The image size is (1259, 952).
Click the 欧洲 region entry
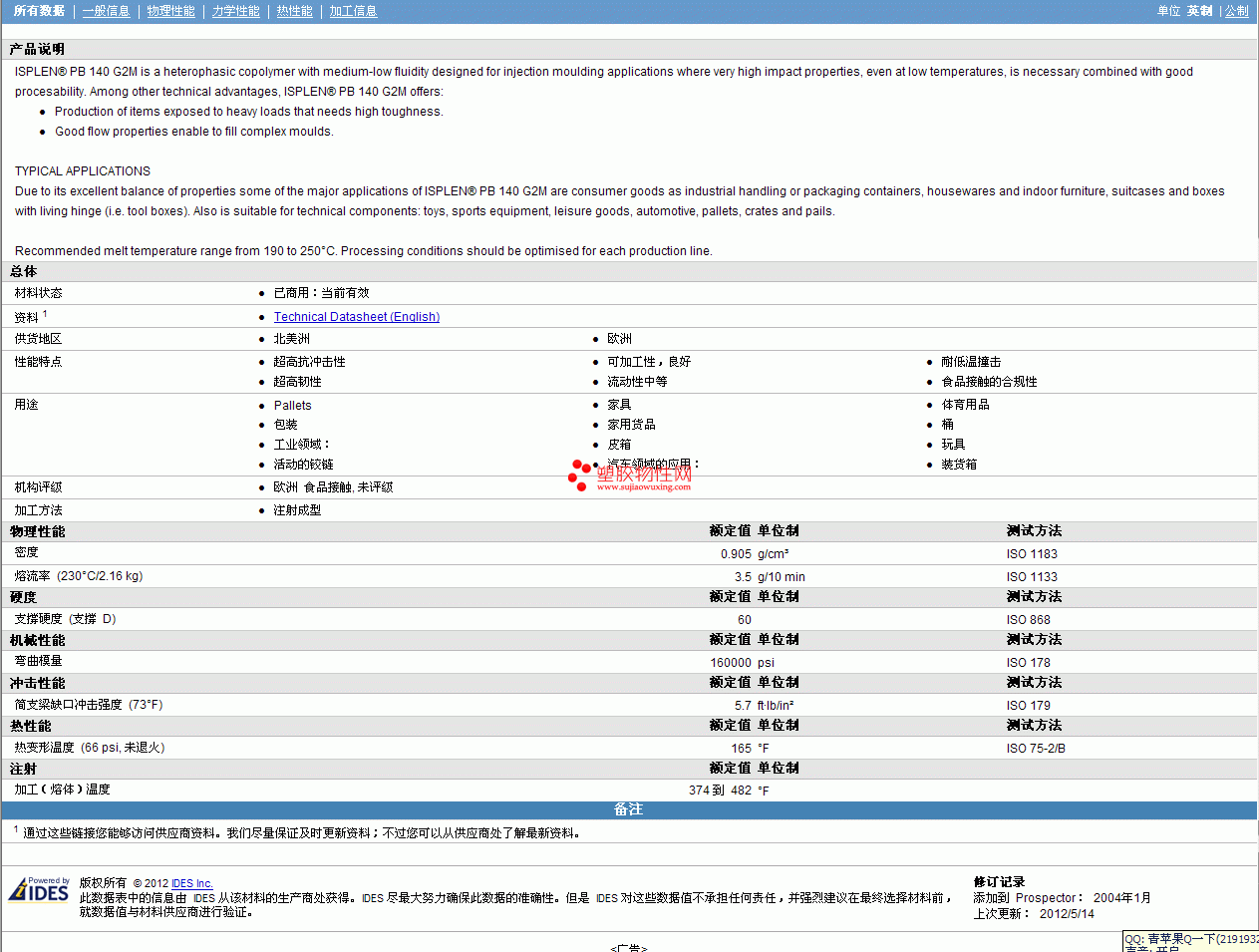point(619,339)
